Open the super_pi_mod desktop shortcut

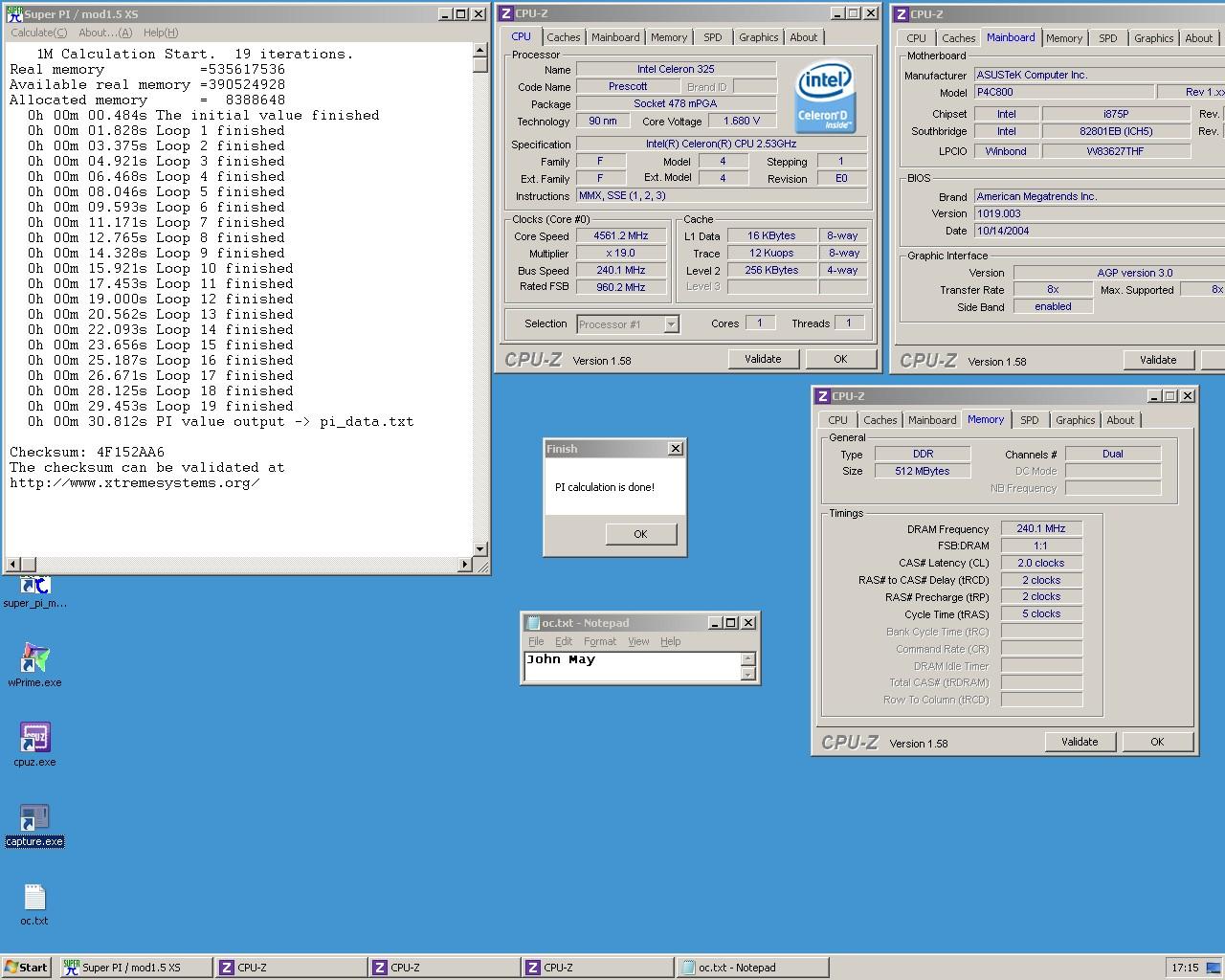(34, 591)
